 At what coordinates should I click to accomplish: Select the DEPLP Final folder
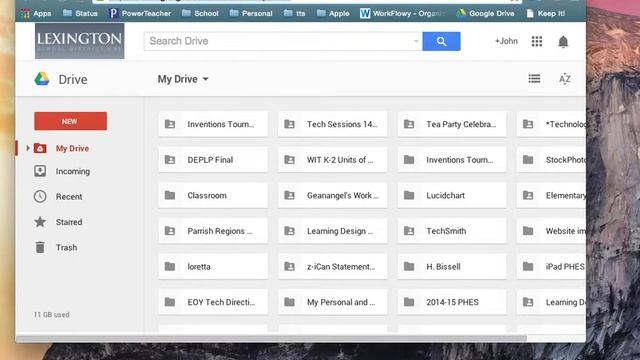pyautogui.click(x=213, y=160)
